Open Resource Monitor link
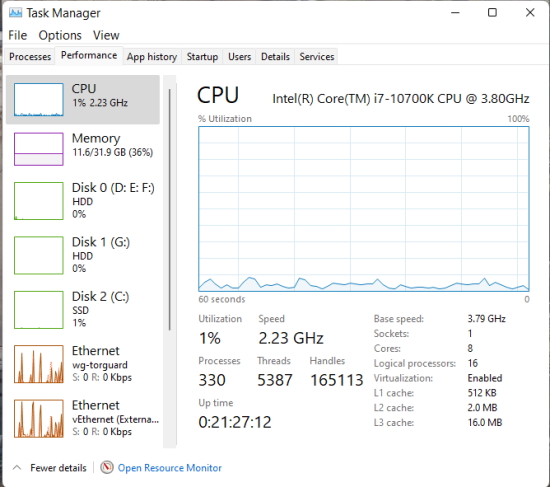 170,468
